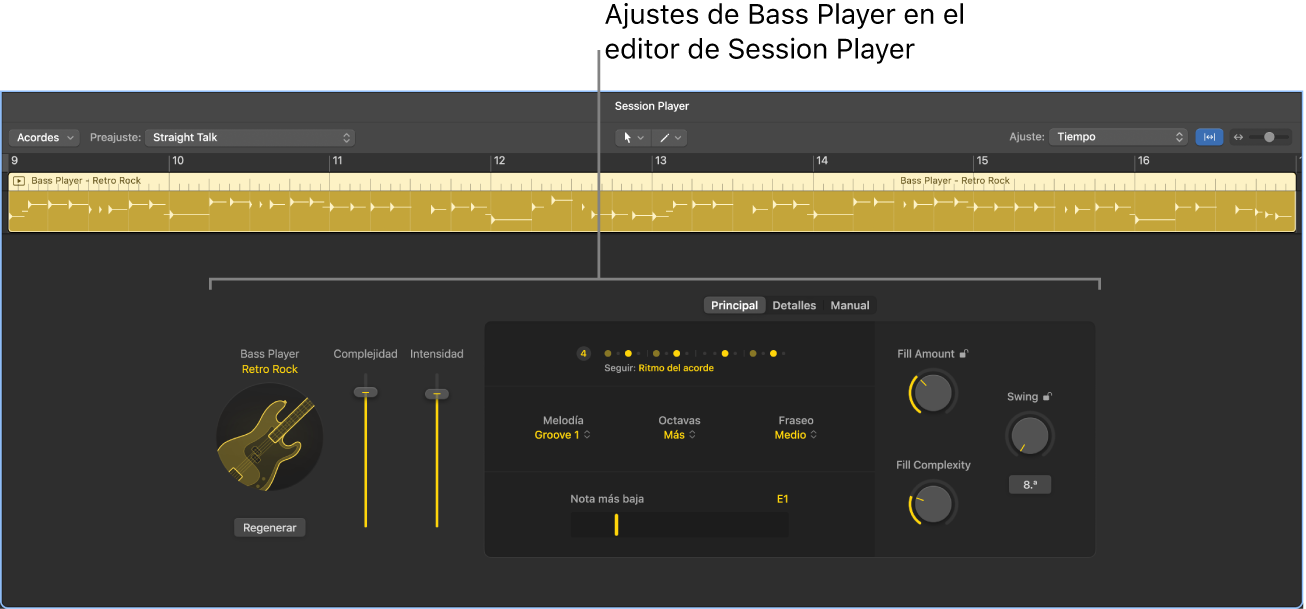Turn the Swing knob

pyautogui.click(x=1029, y=435)
